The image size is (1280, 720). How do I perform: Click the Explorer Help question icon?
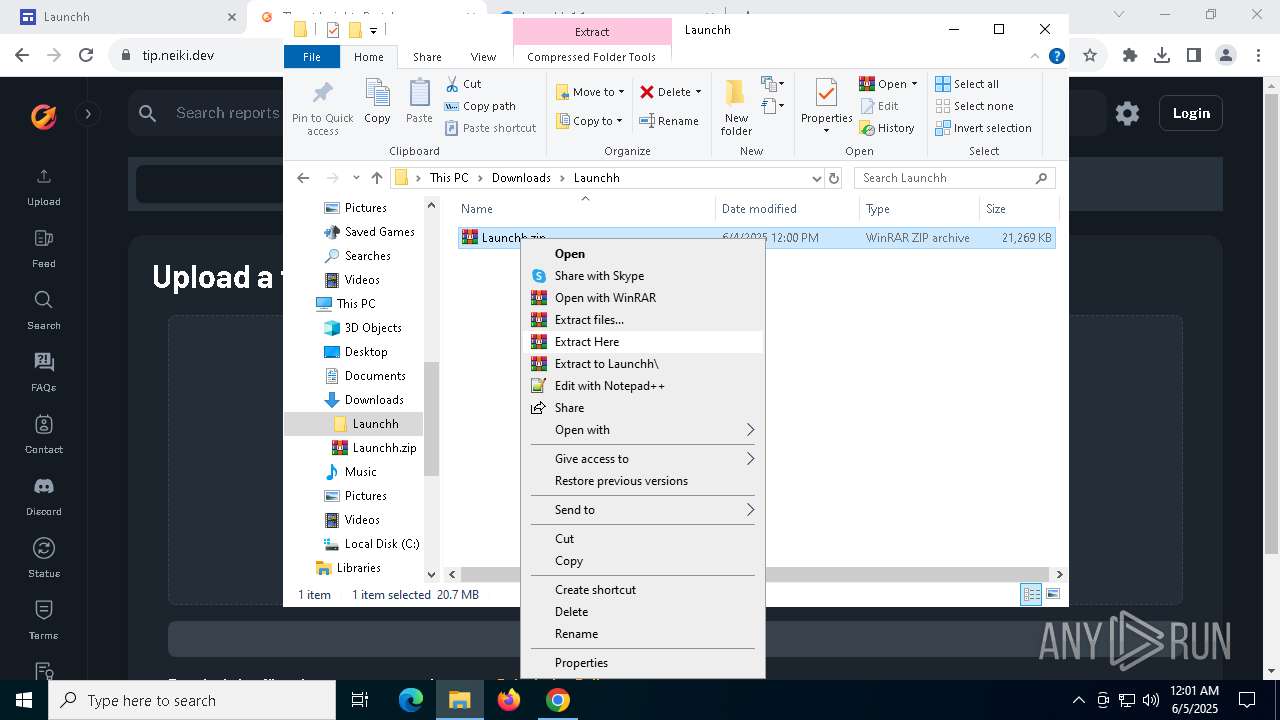1056,57
